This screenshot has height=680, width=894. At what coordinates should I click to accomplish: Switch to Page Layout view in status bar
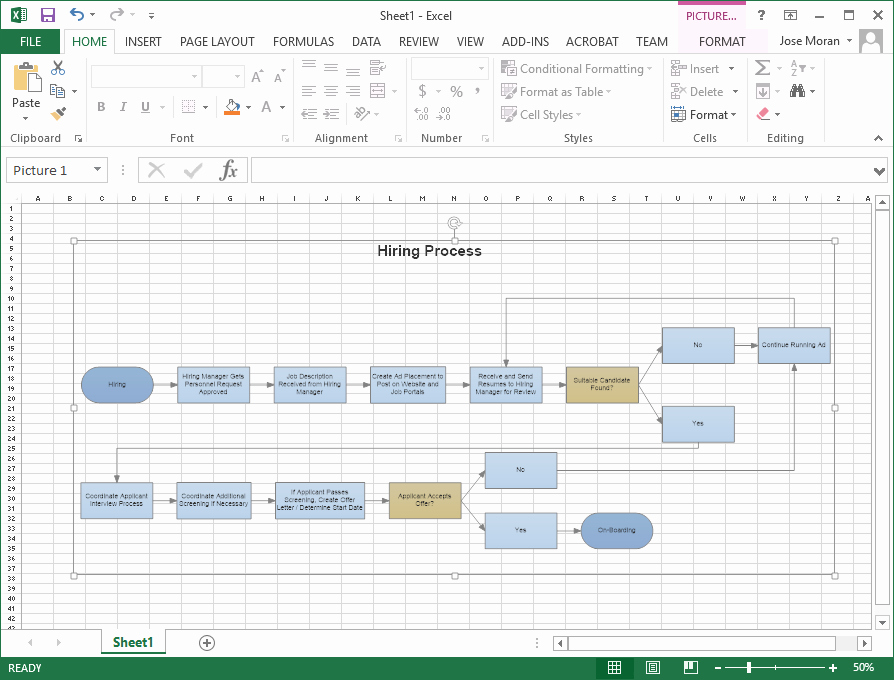click(x=652, y=667)
